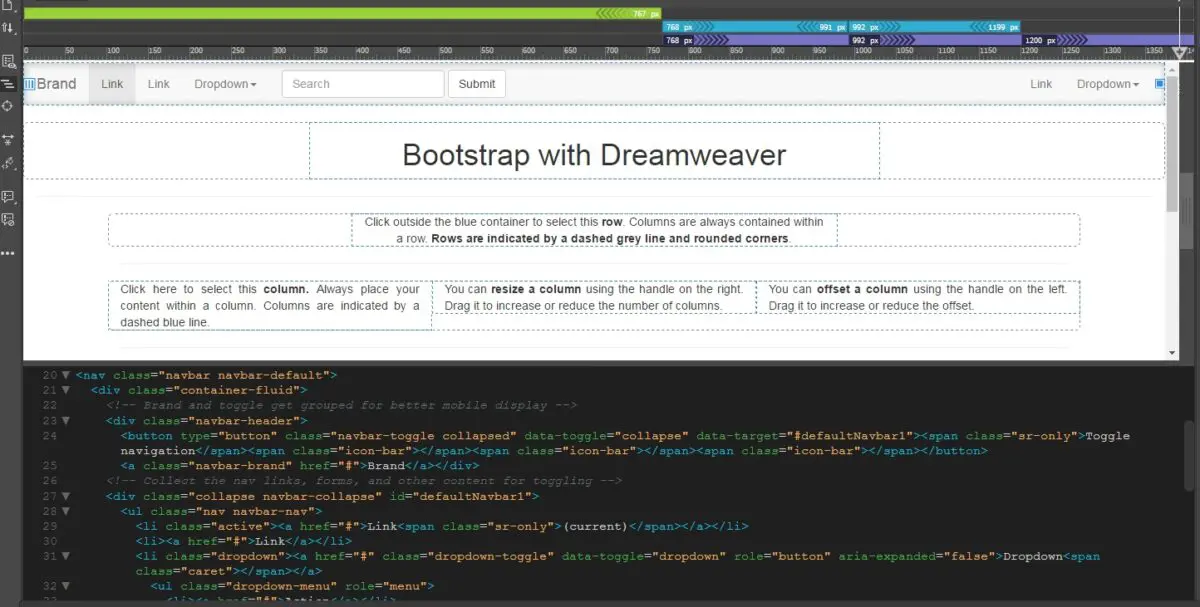
Task: Click the Submit button
Action: tap(477, 84)
